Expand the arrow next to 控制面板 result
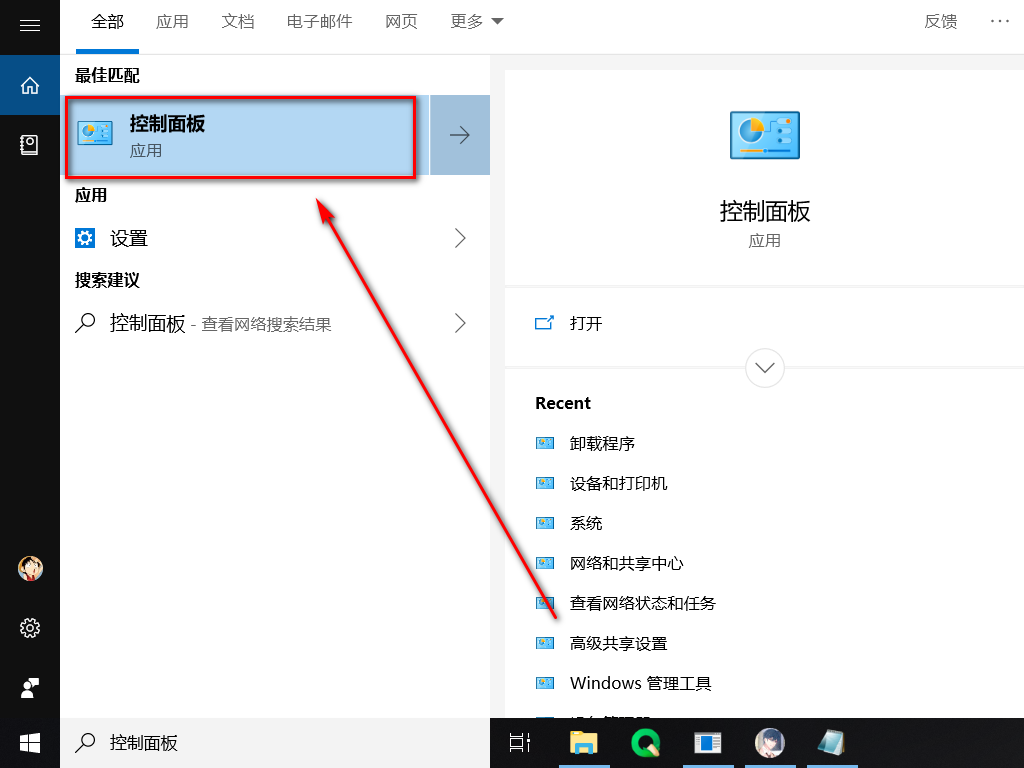The height and width of the screenshot is (768, 1024). (460, 135)
